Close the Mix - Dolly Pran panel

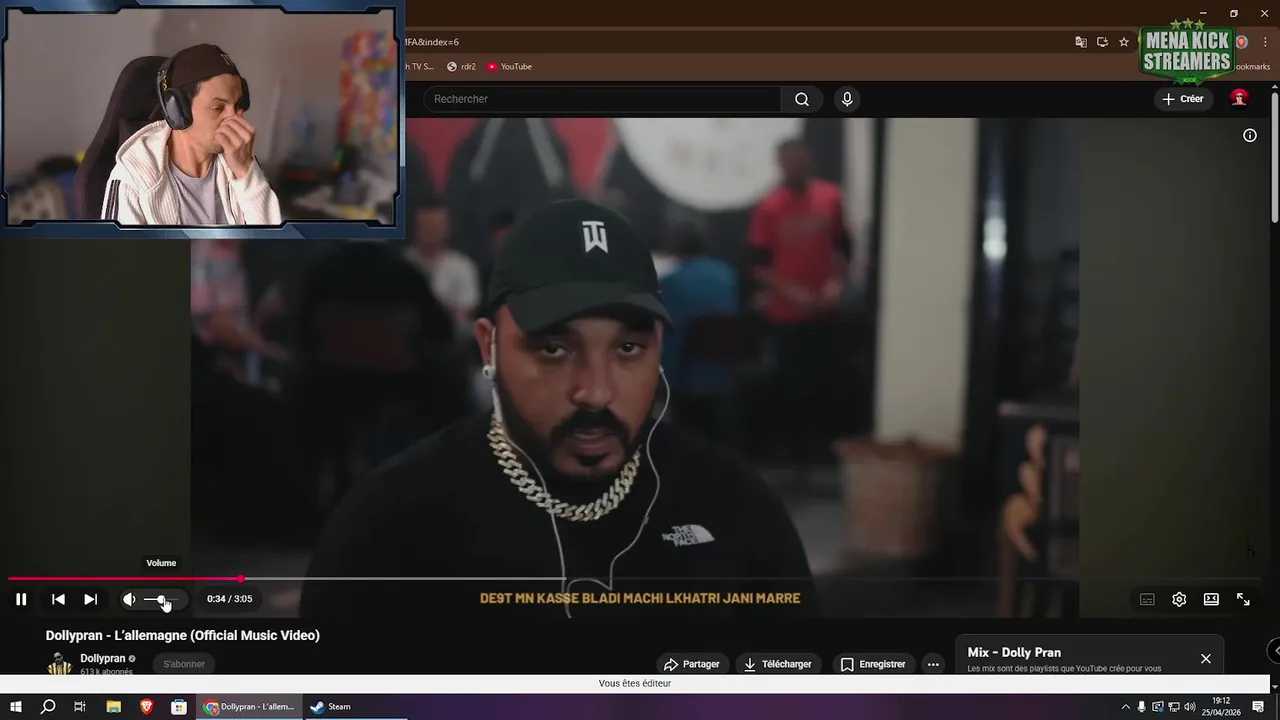point(1206,658)
